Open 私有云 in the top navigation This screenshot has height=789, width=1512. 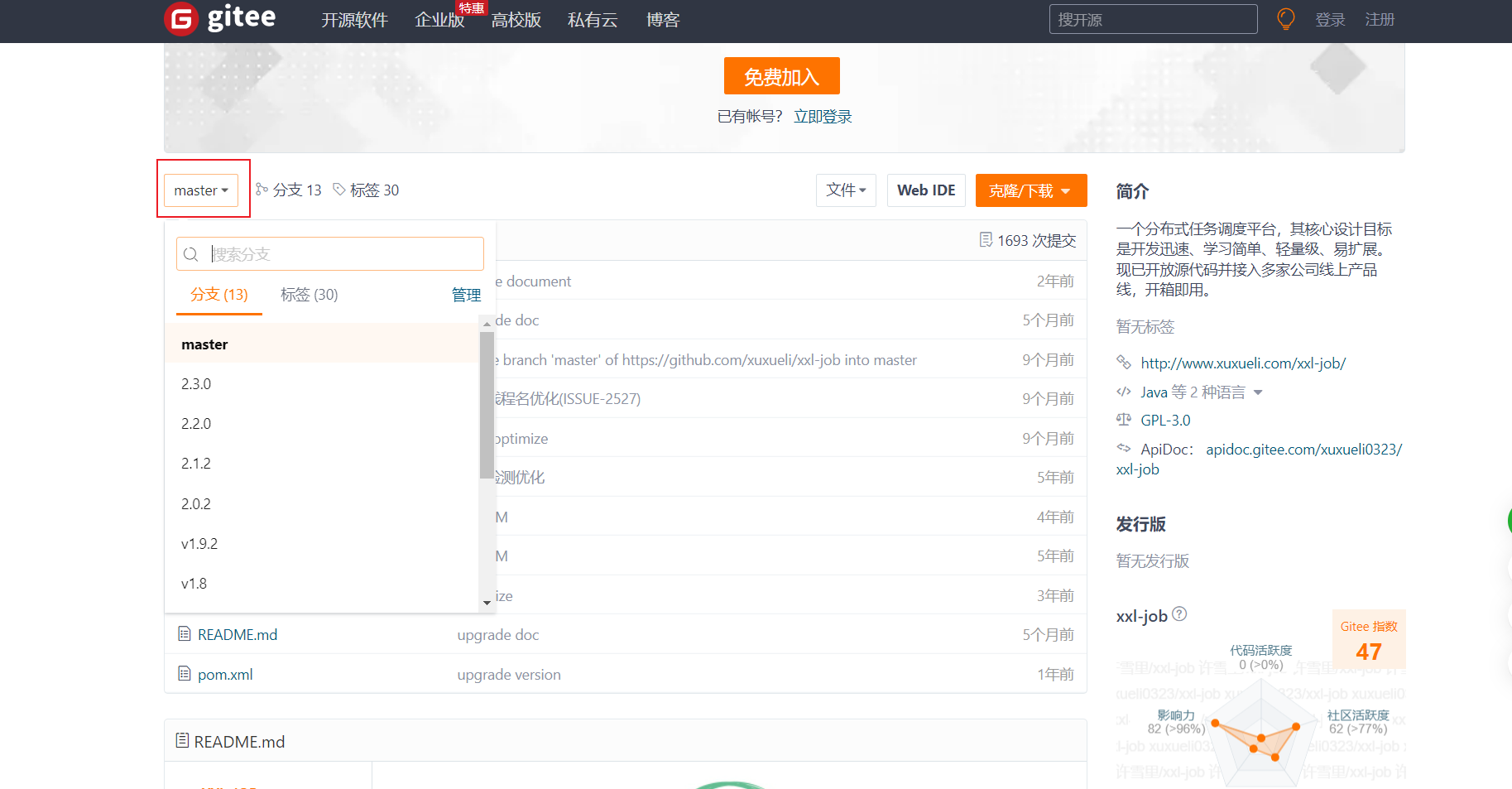point(593,20)
